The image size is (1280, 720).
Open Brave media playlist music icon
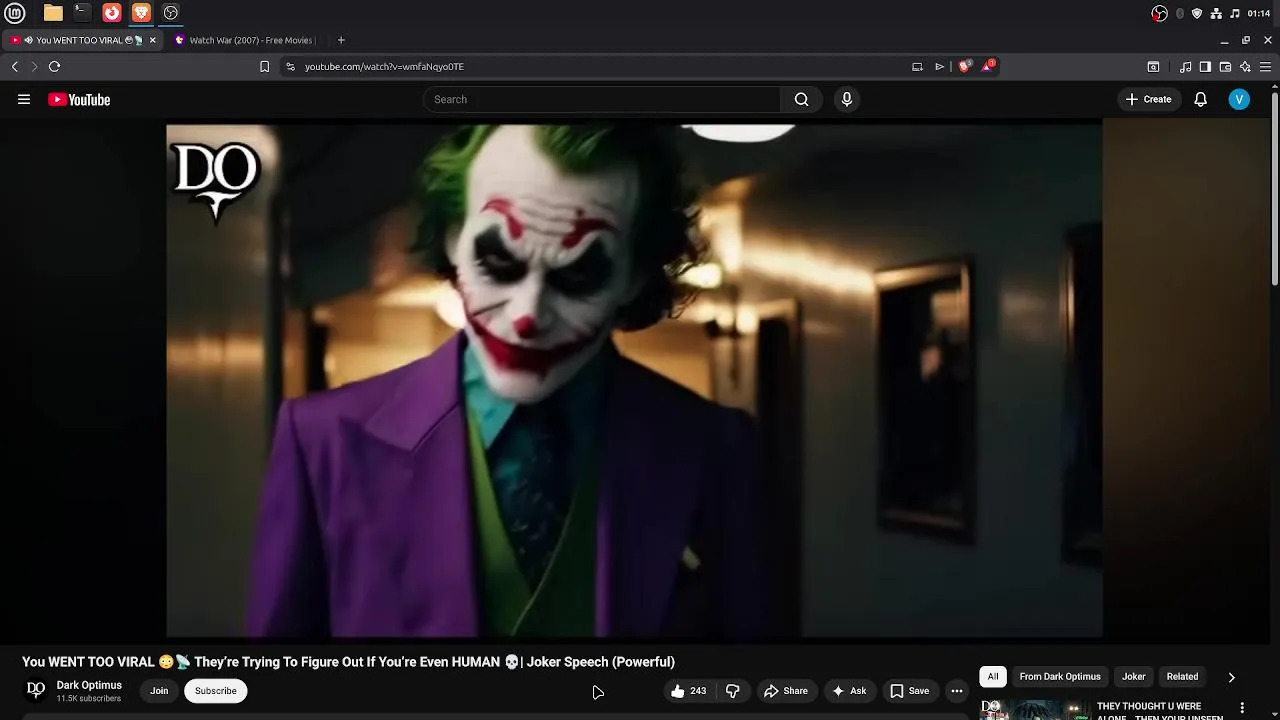click(1186, 66)
